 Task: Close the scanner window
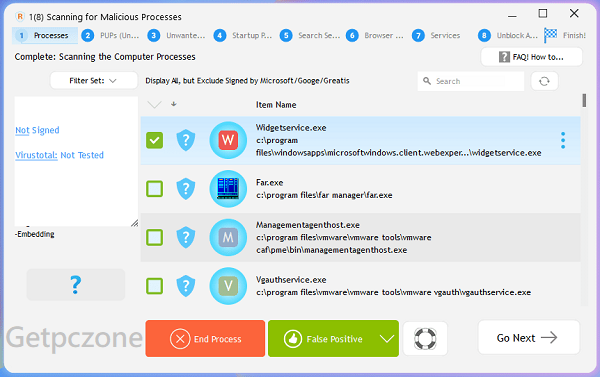[574, 13]
